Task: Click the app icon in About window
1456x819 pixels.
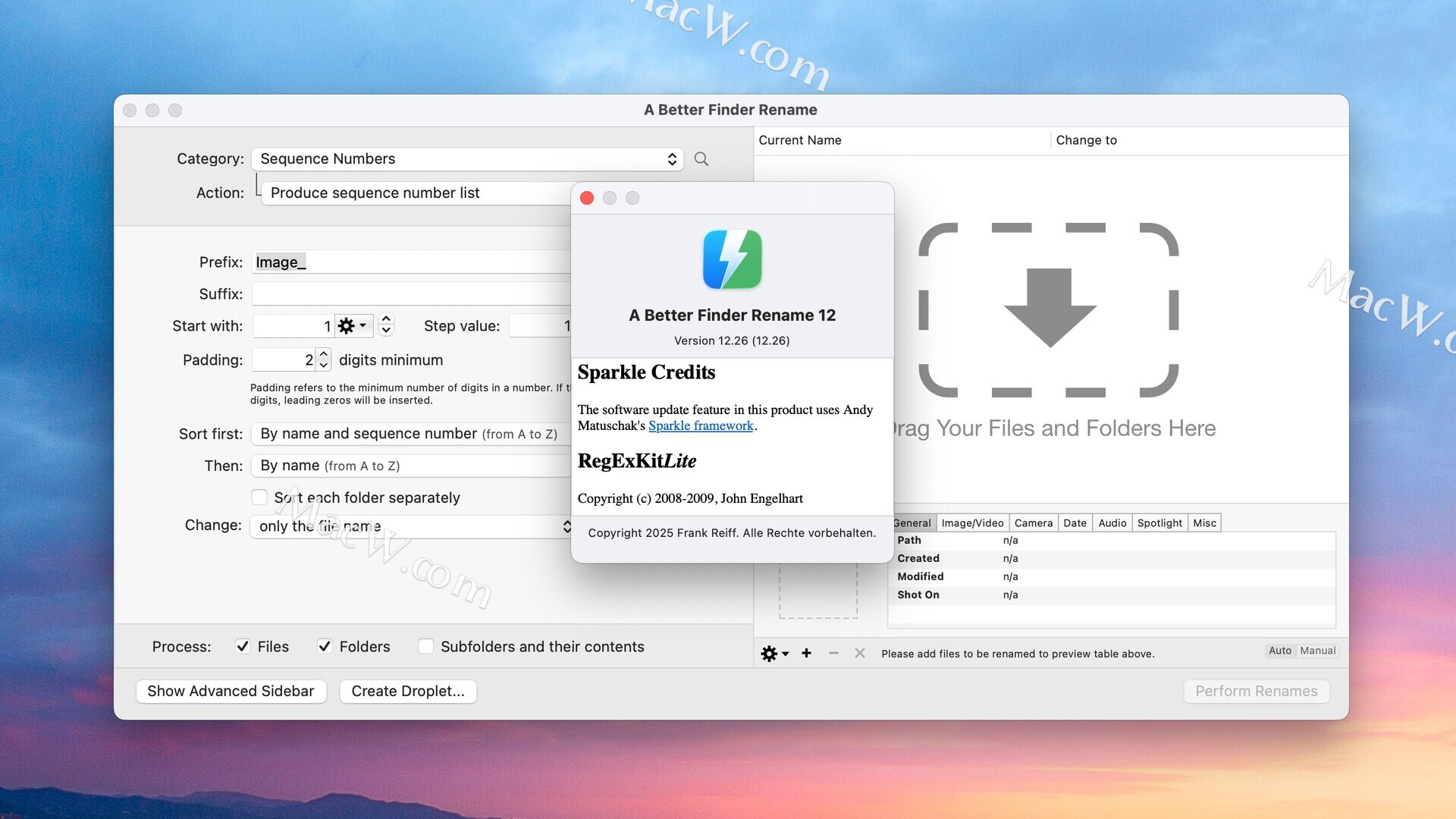Action: click(x=732, y=259)
